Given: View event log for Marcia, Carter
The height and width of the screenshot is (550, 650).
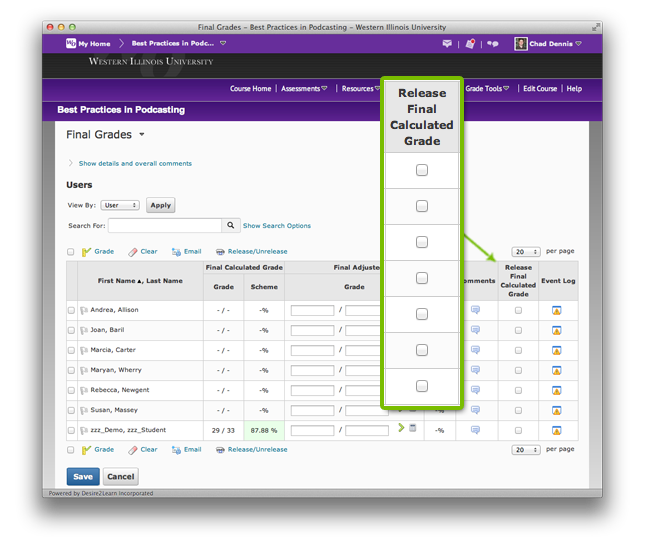Looking at the screenshot, I should [557, 350].
